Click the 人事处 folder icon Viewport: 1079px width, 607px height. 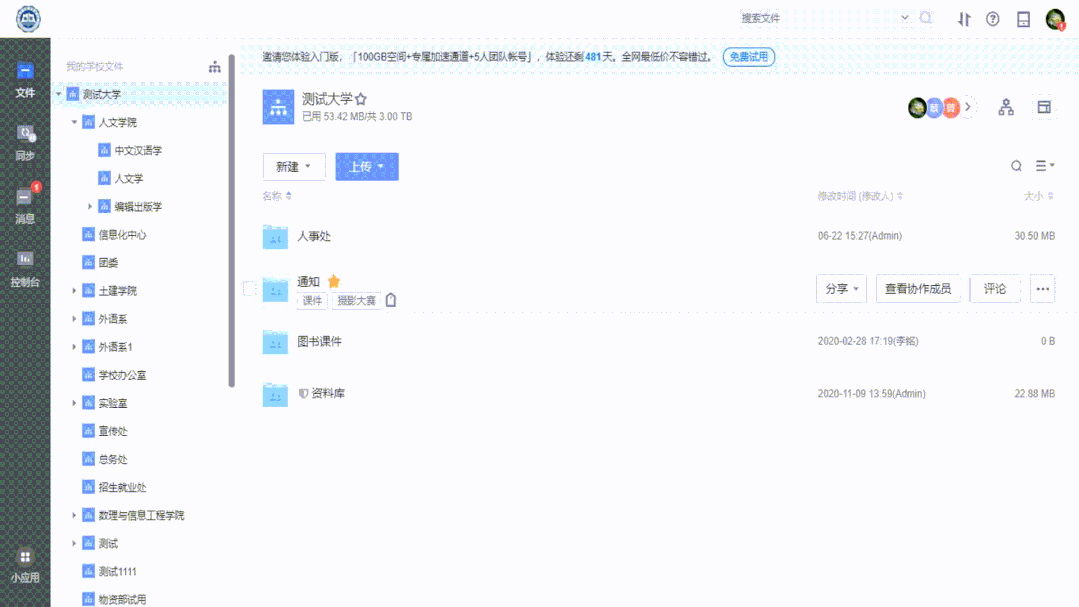275,236
